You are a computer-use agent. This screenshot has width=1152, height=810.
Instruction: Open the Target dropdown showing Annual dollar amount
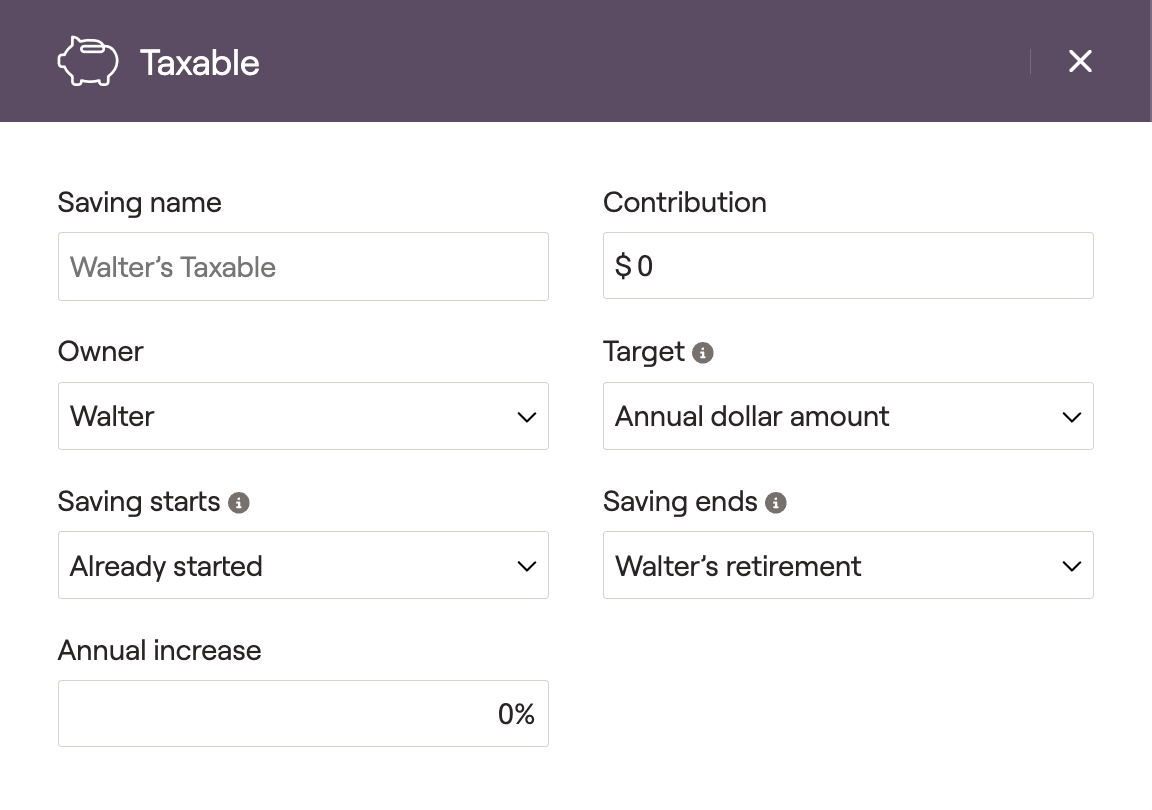[848, 416]
